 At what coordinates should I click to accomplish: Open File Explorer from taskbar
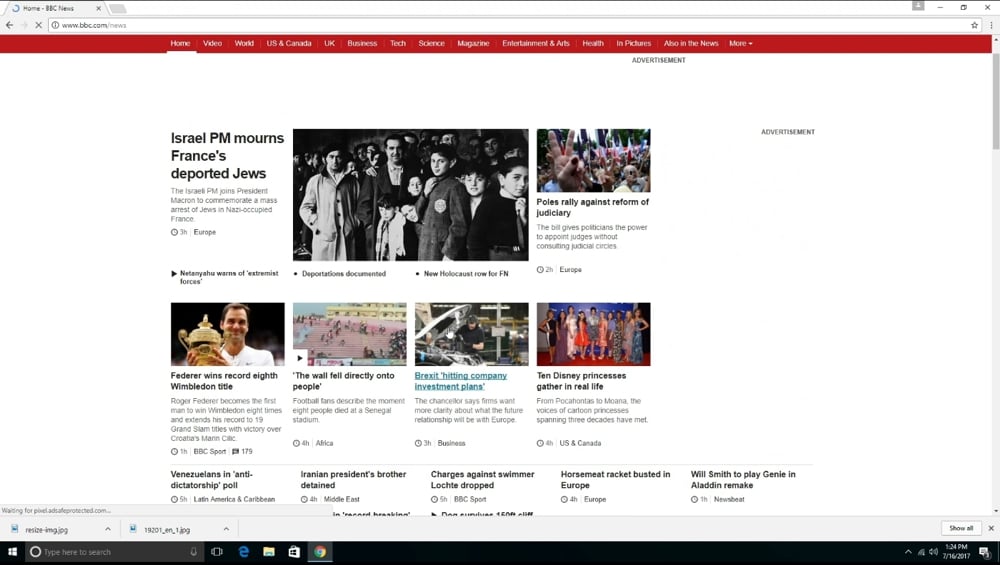pos(268,552)
